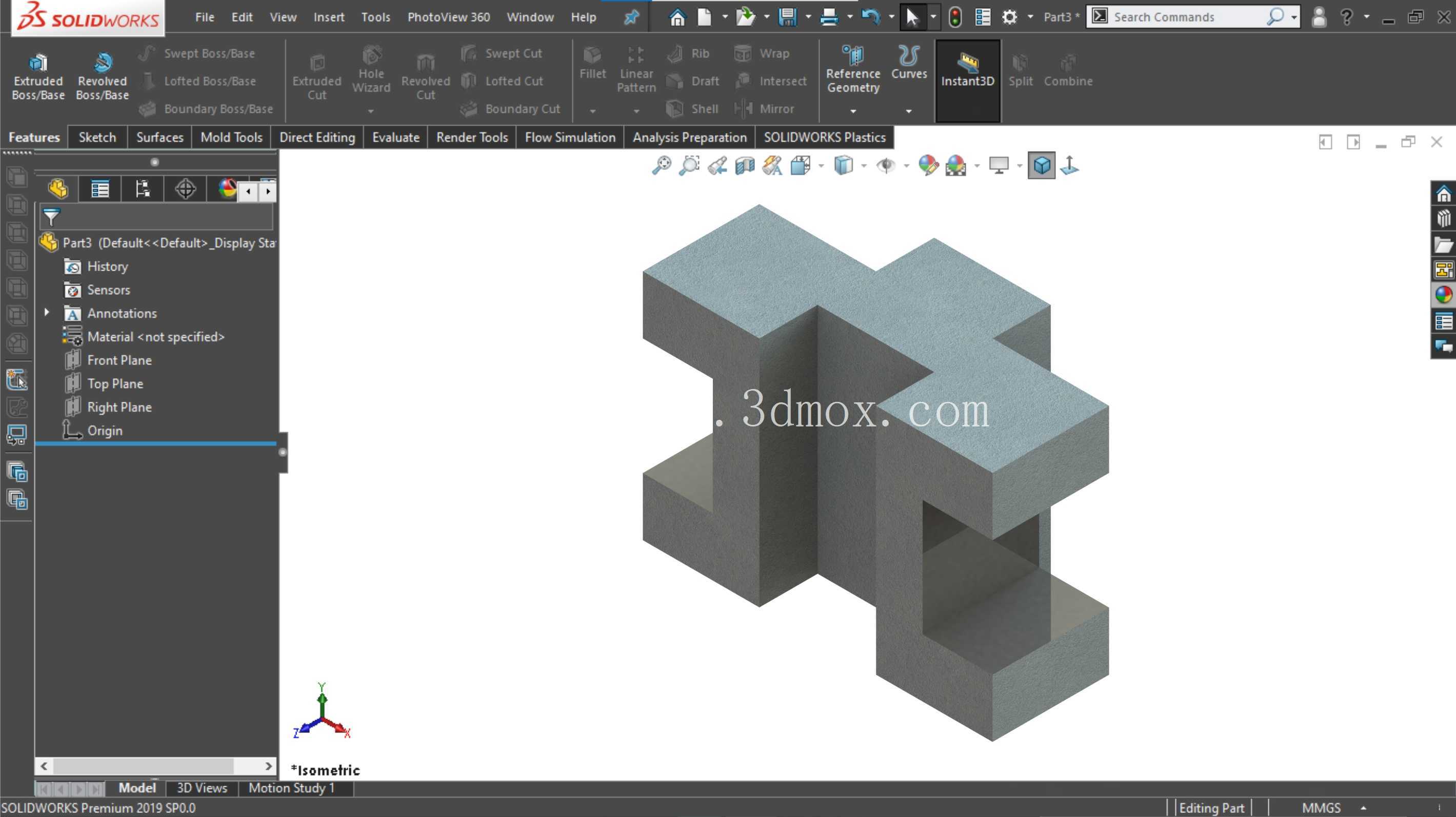
Task: Click the Revolved Boss/Base tool
Action: click(102, 76)
